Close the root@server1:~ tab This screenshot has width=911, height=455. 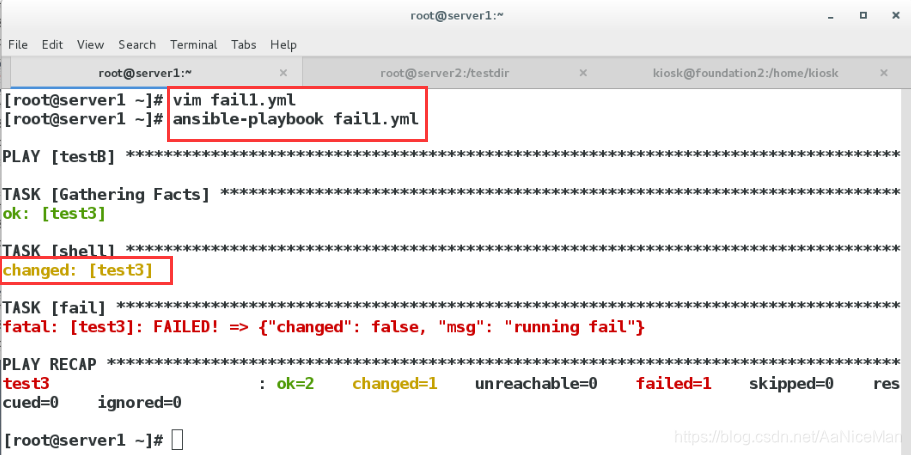(x=284, y=73)
